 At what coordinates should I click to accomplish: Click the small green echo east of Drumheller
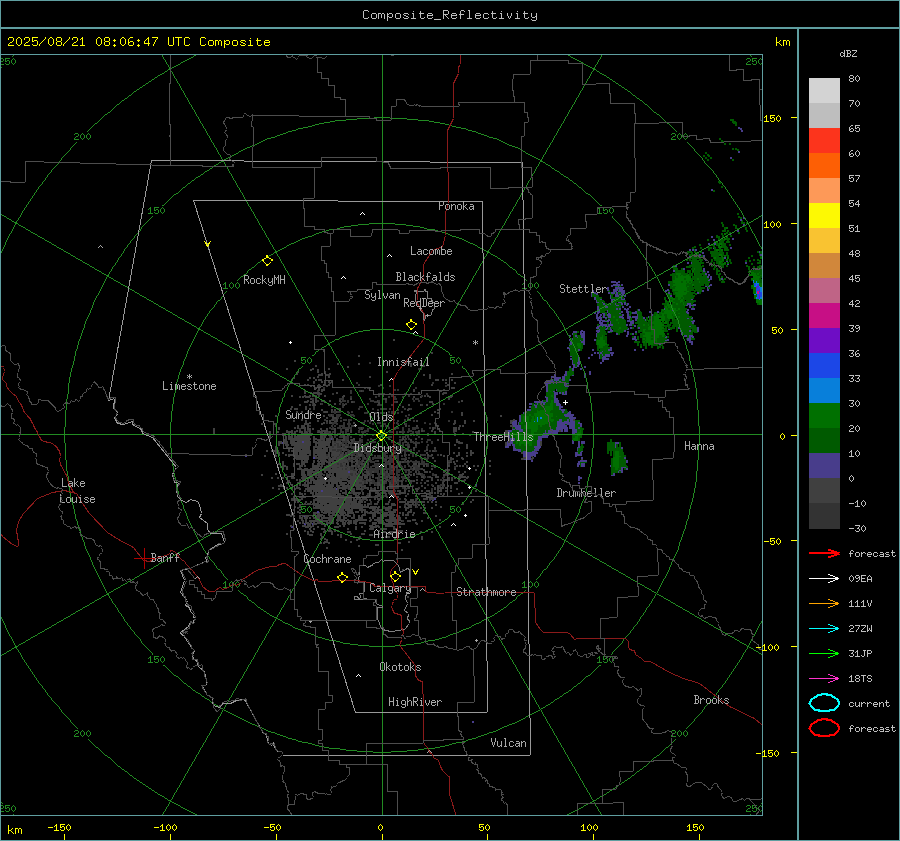617,457
